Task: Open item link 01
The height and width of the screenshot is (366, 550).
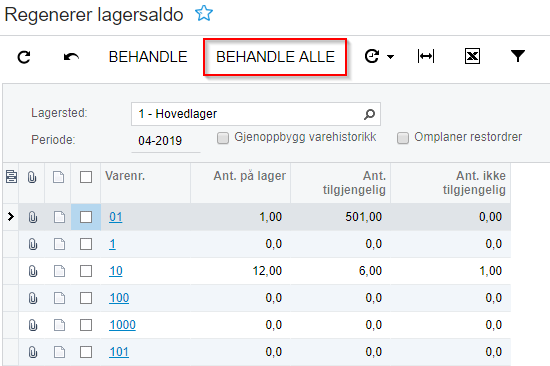Action: [115, 217]
